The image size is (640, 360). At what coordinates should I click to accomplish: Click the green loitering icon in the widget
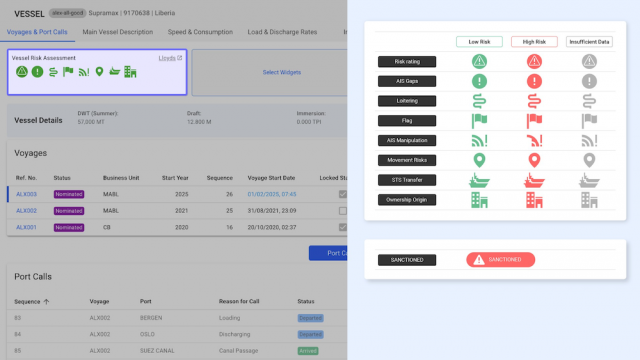[x=53, y=72]
